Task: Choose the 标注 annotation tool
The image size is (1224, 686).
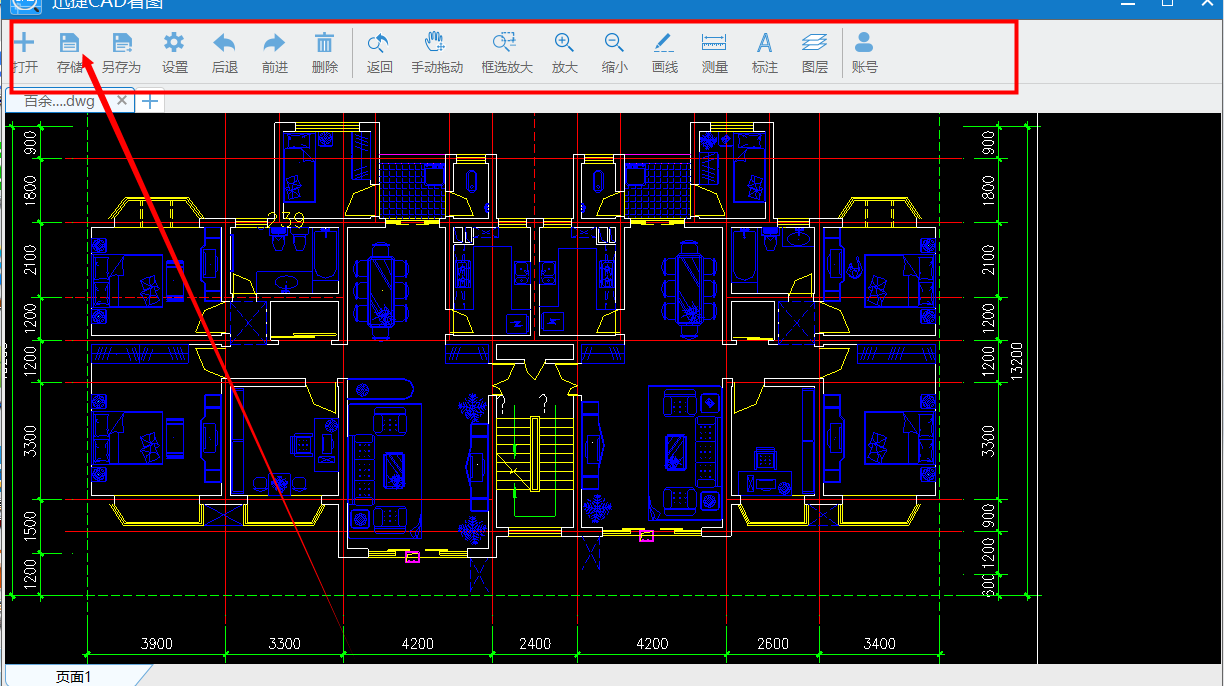Action: [x=764, y=53]
